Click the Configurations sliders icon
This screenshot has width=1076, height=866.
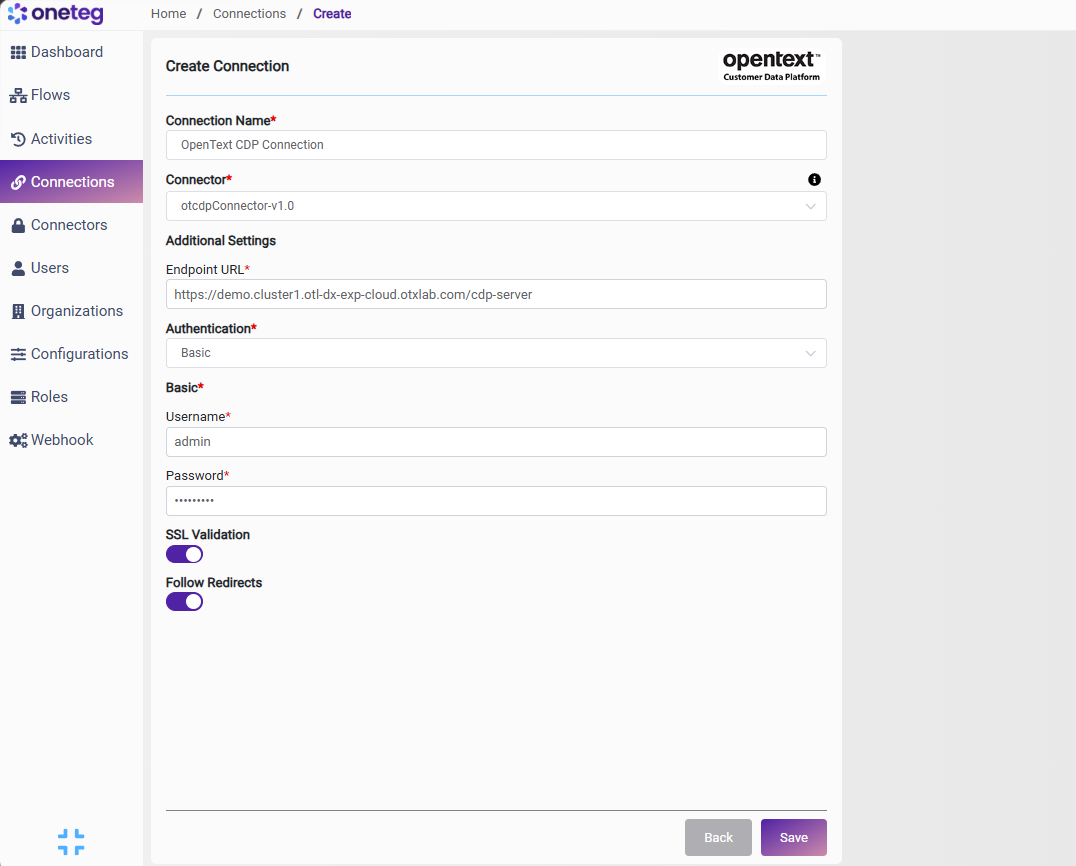pyautogui.click(x=19, y=354)
